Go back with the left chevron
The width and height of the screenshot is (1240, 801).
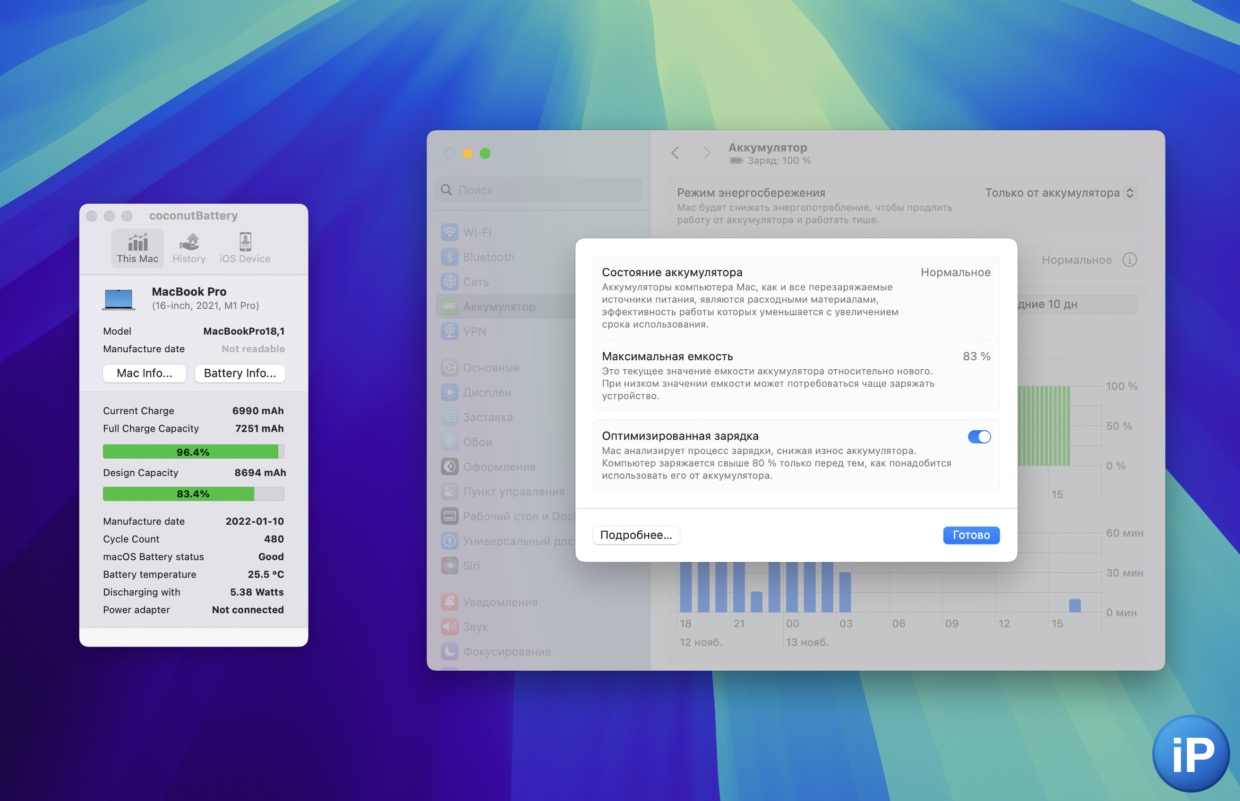675,153
